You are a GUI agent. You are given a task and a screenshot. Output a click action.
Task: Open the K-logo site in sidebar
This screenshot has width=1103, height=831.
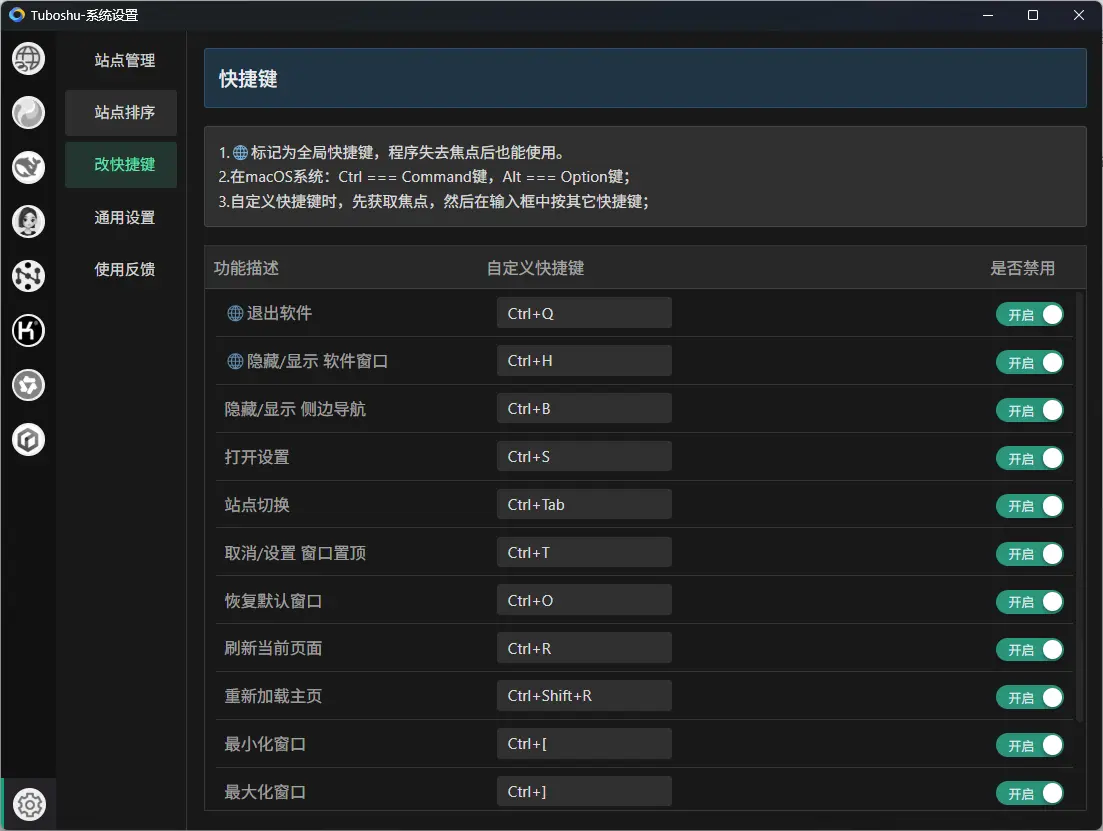point(28,330)
